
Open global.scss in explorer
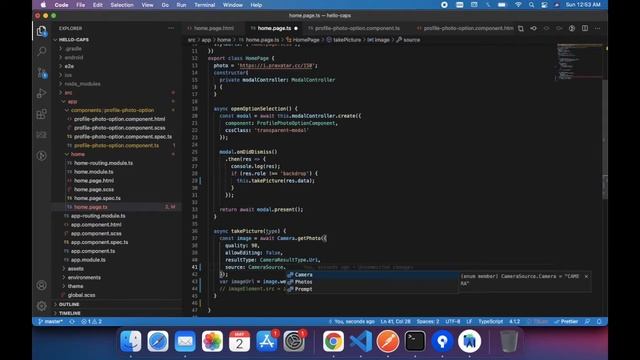click(x=81, y=295)
